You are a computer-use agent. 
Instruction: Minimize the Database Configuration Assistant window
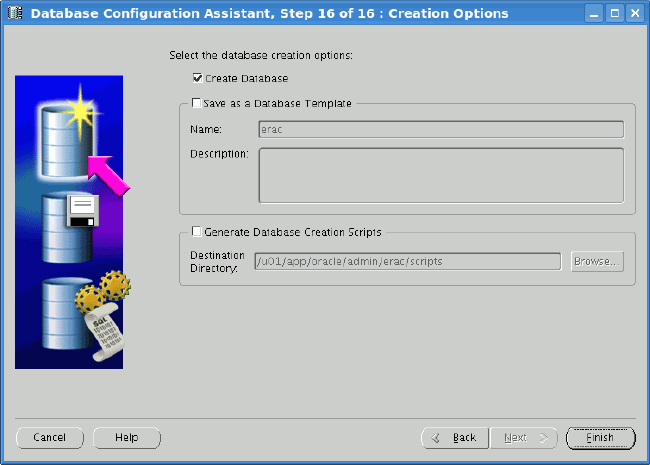tap(596, 14)
